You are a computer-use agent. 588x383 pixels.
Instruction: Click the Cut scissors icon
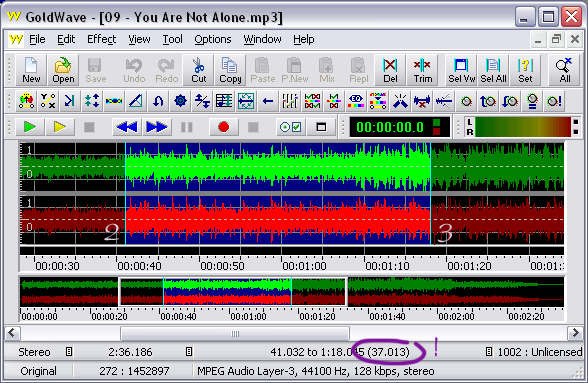click(198, 70)
